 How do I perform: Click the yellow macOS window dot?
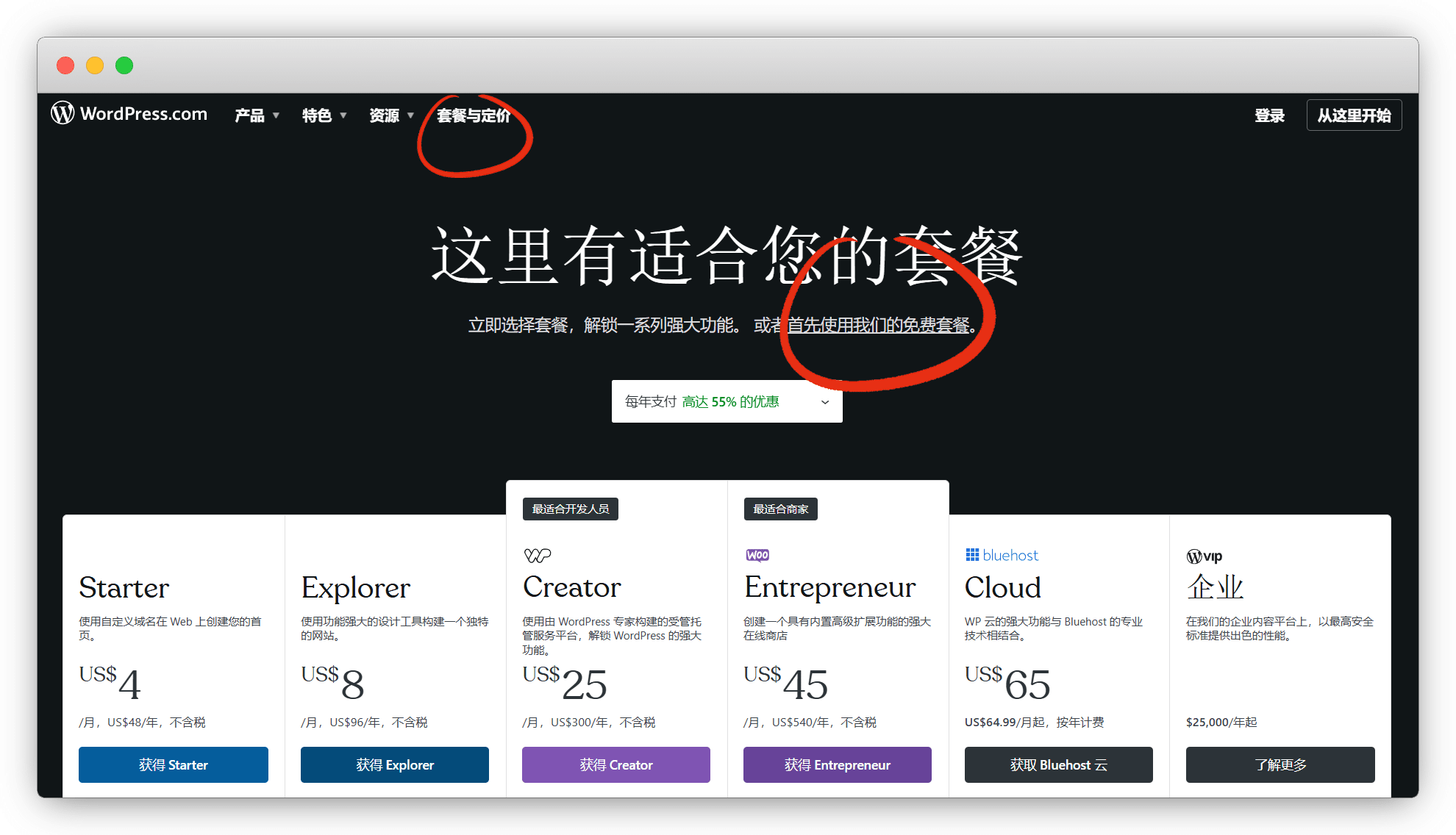pos(95,65)
